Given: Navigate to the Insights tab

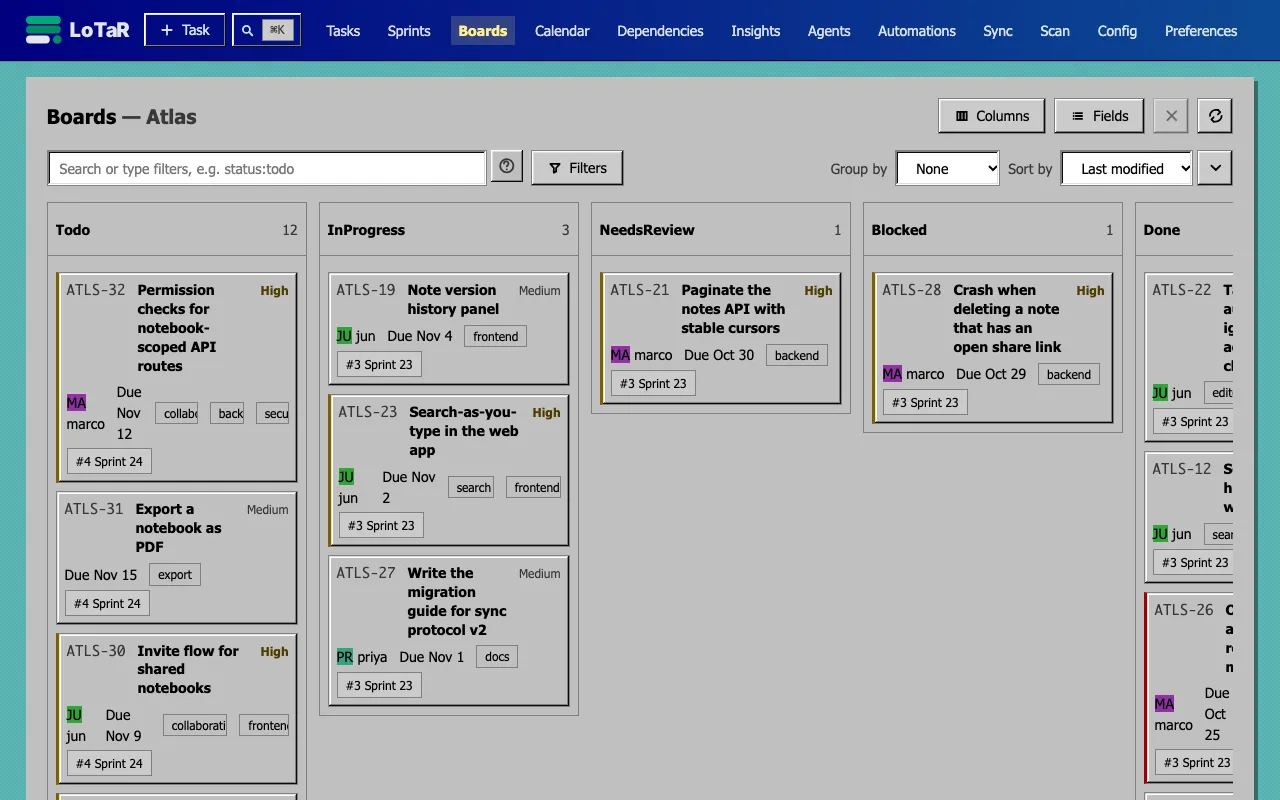Looking at the screenshot, I should 755,31.
